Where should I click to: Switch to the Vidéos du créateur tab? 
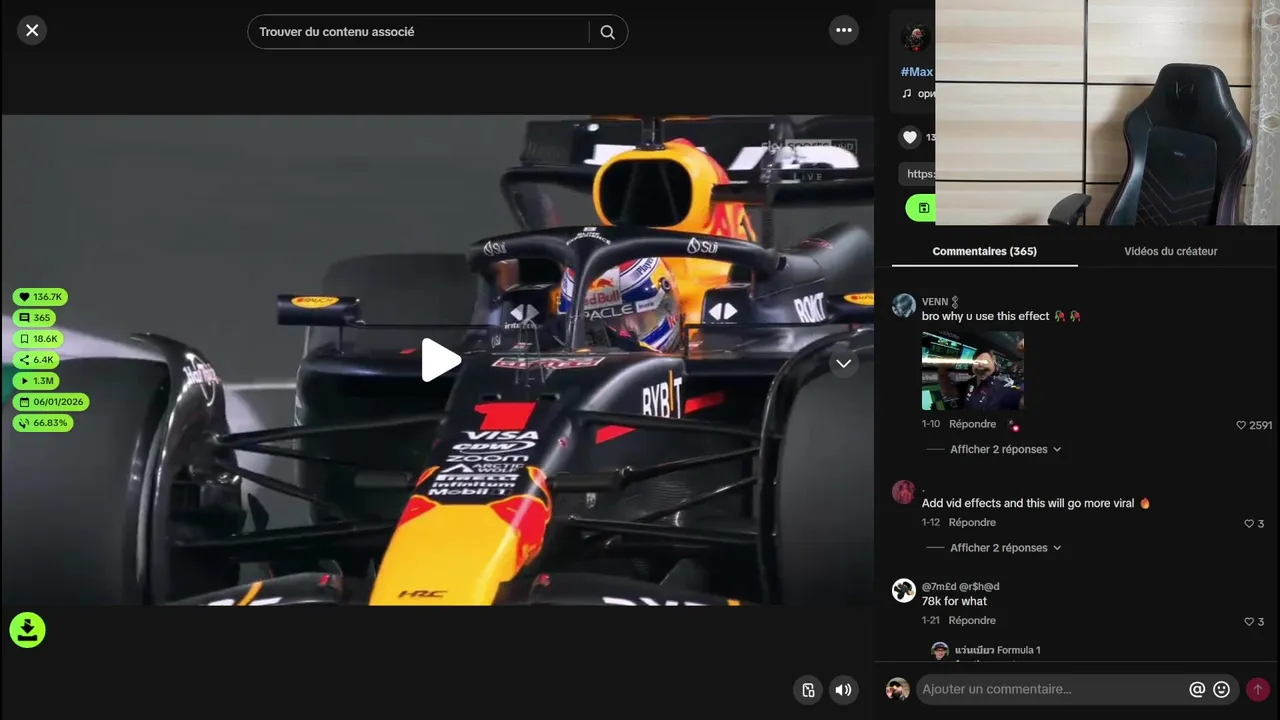1170,251
